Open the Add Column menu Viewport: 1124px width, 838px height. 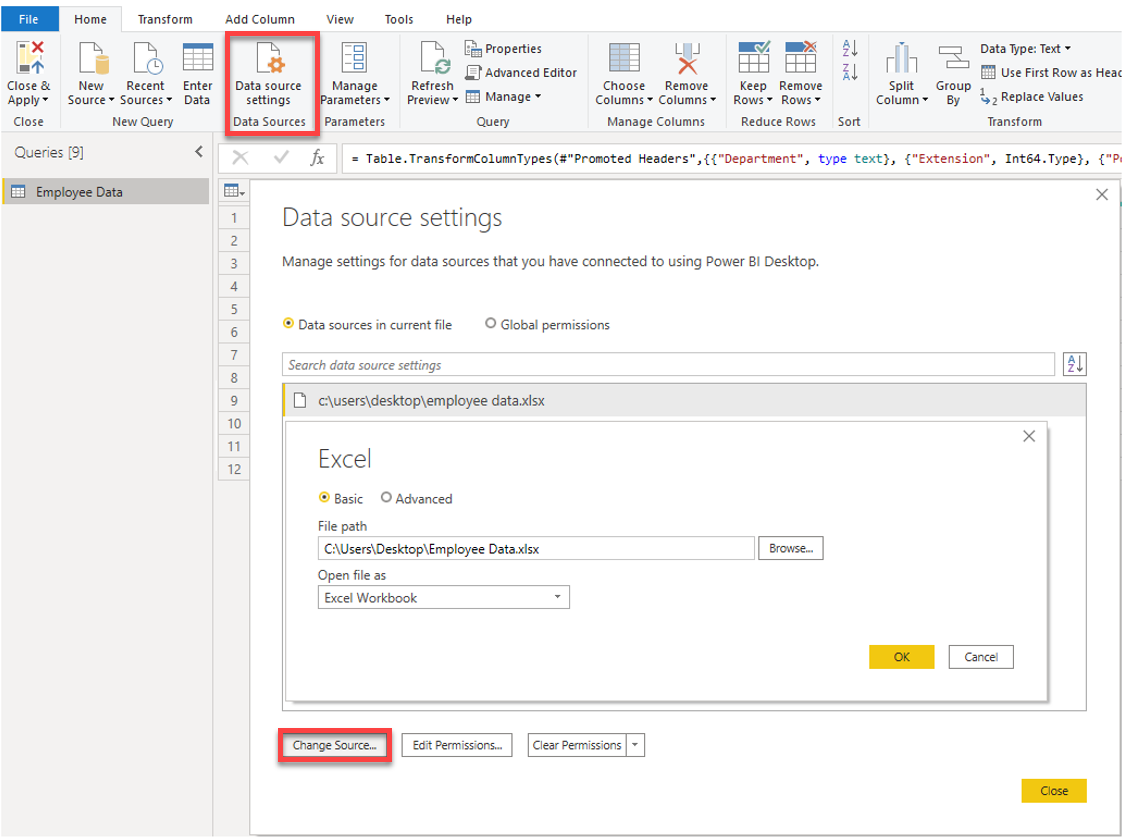[259, 18]
